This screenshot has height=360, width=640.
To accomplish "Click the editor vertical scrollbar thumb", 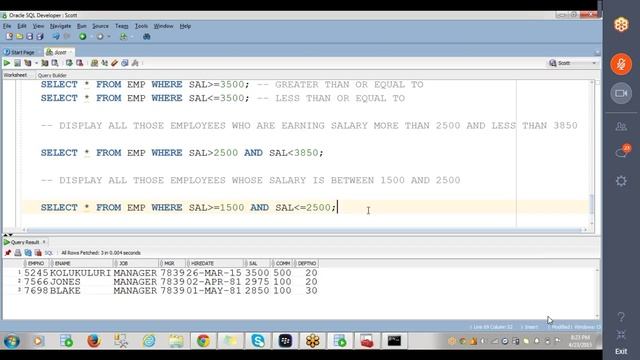I will pyautogui.click(x=592, y=204).
